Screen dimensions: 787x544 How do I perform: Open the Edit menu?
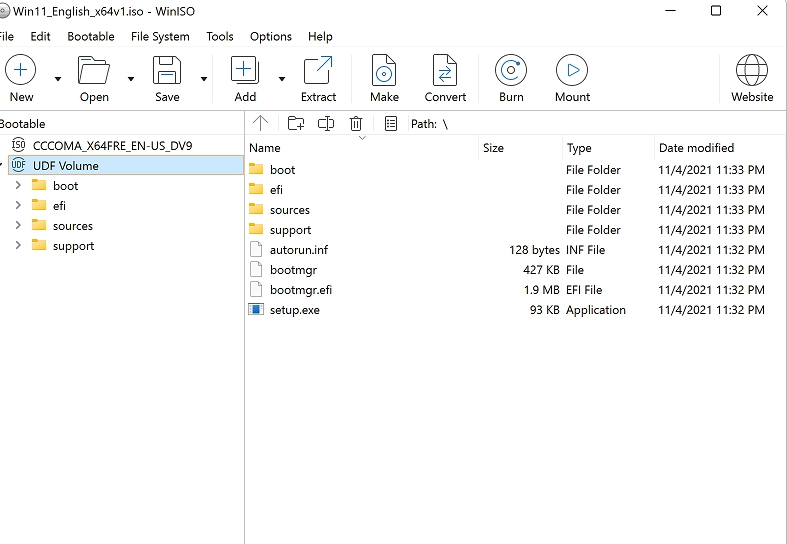coord(40,36)
